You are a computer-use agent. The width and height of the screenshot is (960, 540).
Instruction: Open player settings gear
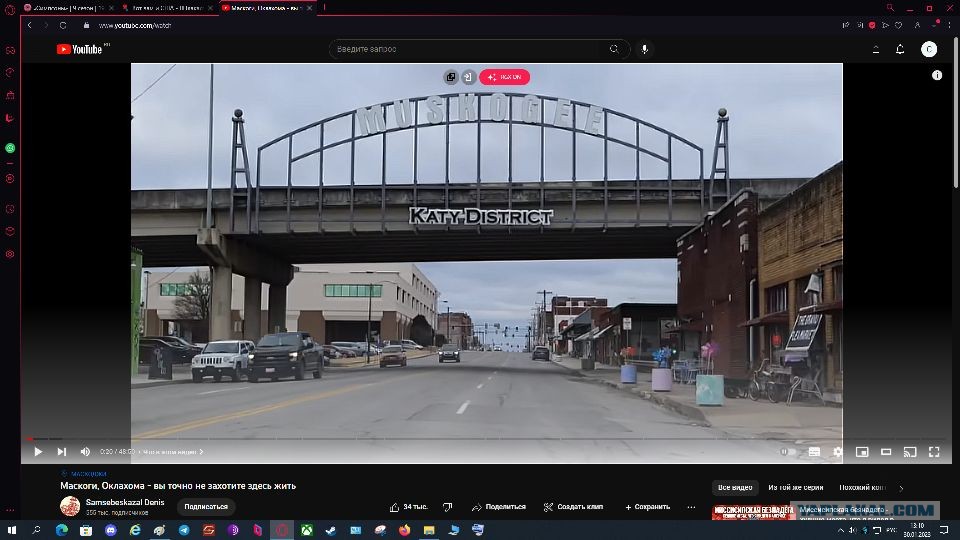click(838, 452)
